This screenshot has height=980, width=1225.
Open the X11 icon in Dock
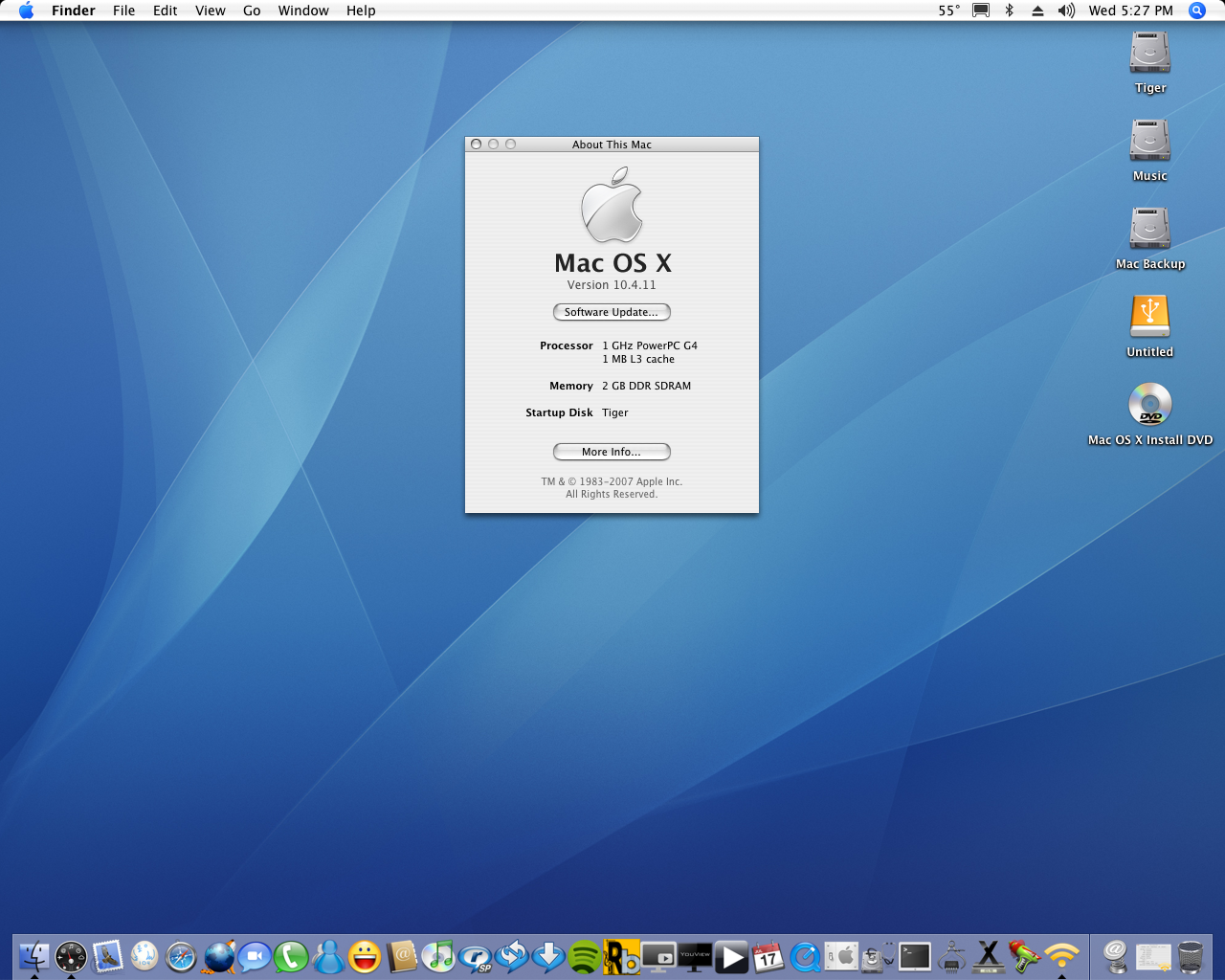click(x=989, y=956)
